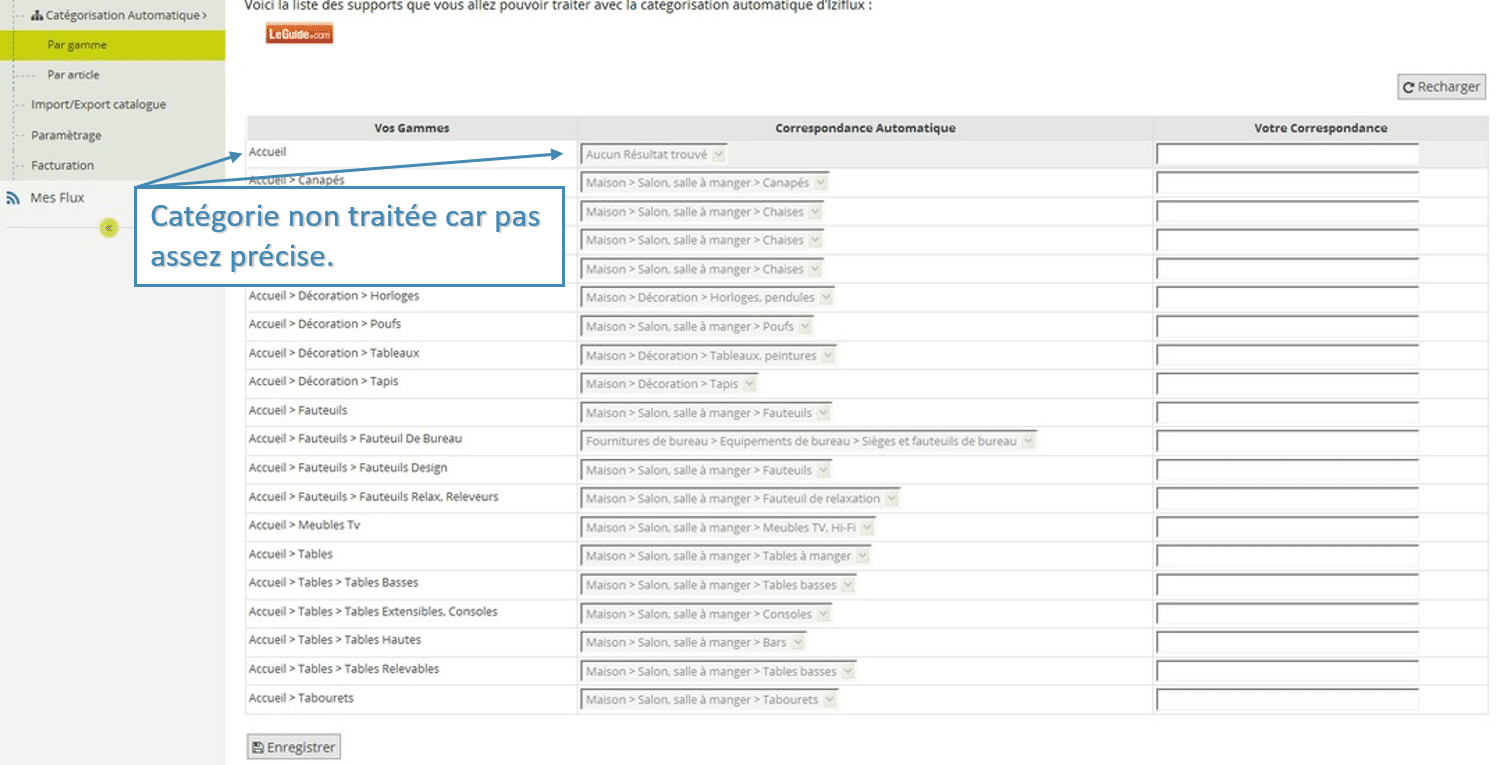Open the Aucun Résultat trouvé dropdown

pos(654,155)
